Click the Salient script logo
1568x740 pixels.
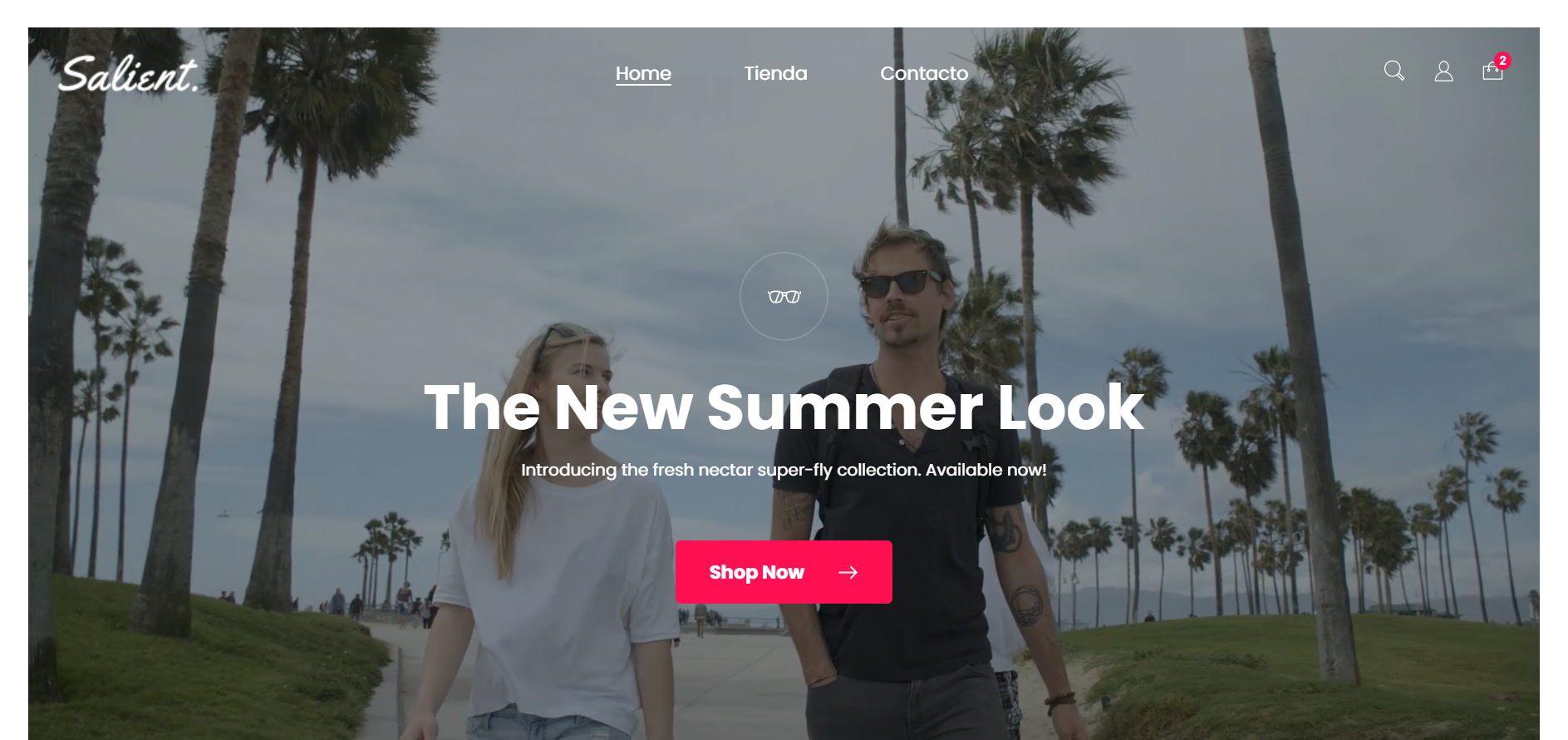(129, 73)
